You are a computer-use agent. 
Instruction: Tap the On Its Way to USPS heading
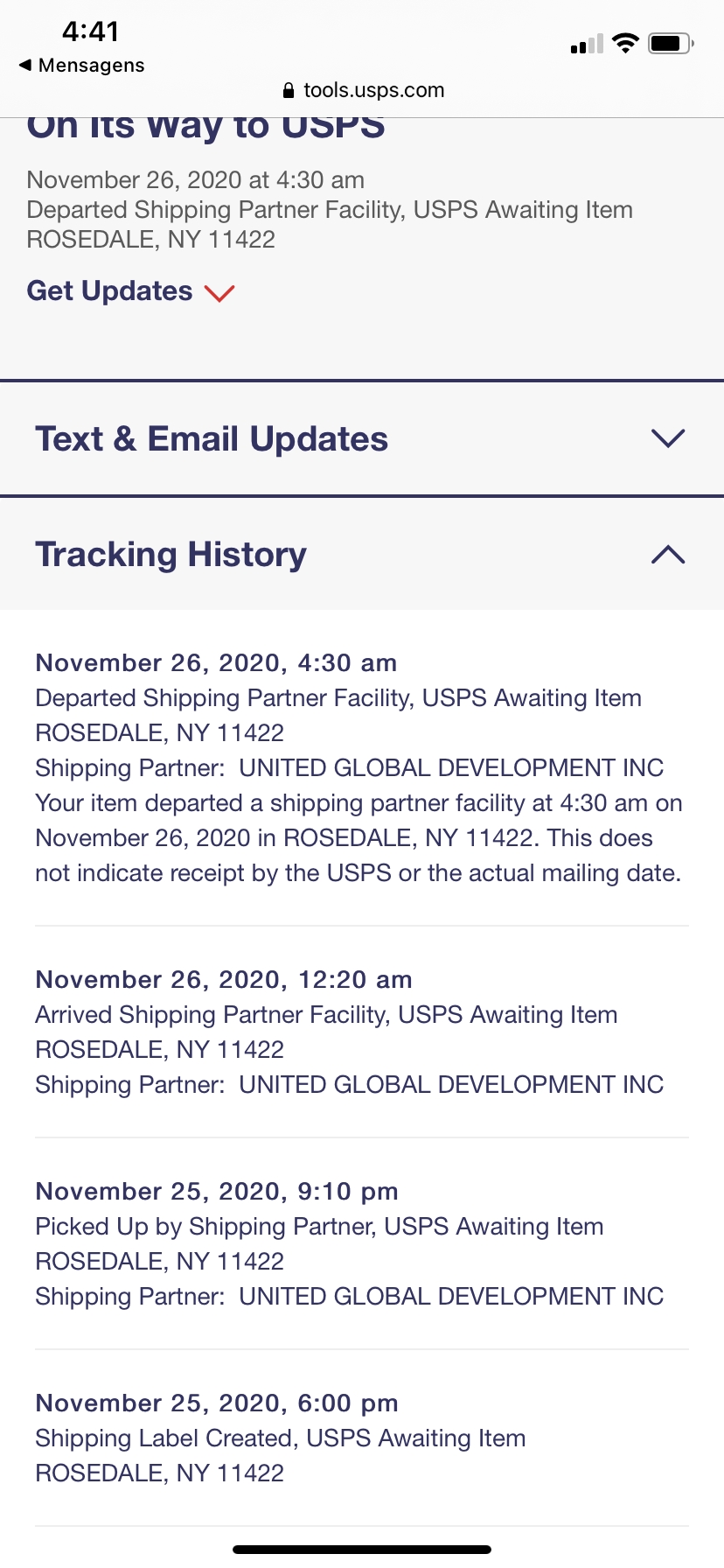point(206,128)
